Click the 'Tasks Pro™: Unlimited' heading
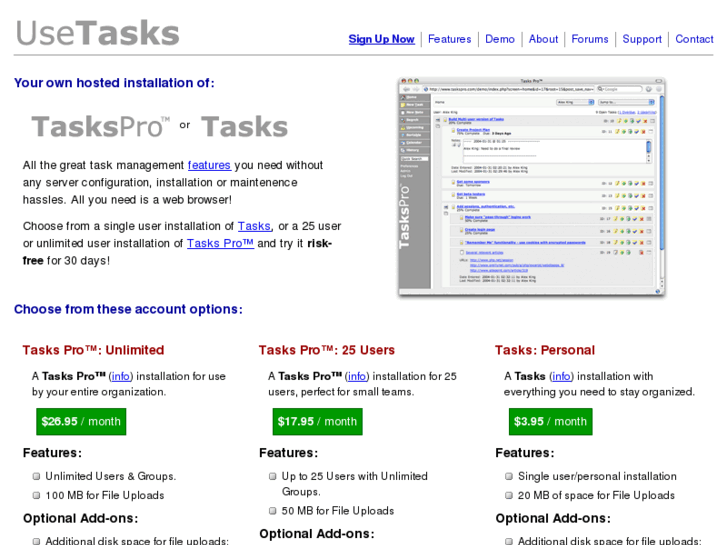The width and height of the screenshot is (727, 545). pyautogui.click(x=93, y=350)
